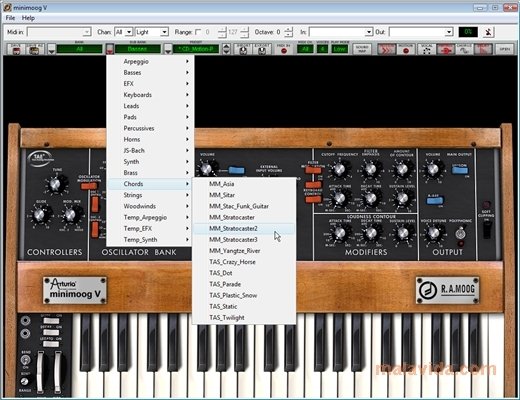Viewport: 520px width, 400px height.
Task: Click the highlighted red icon left of Chorus
Action: point(446,49)
